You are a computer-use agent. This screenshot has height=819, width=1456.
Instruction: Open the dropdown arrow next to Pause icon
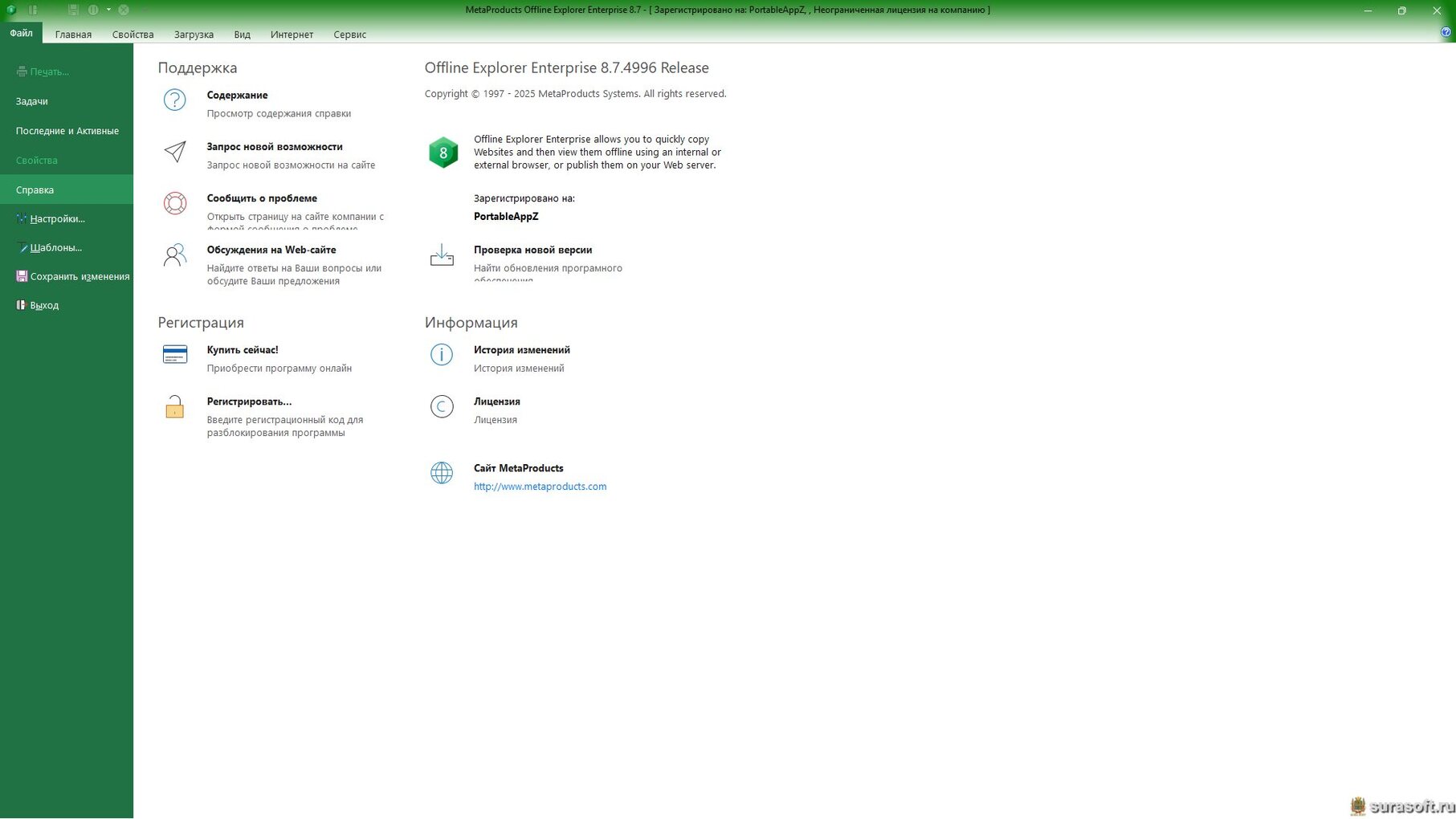coord(108,10)
